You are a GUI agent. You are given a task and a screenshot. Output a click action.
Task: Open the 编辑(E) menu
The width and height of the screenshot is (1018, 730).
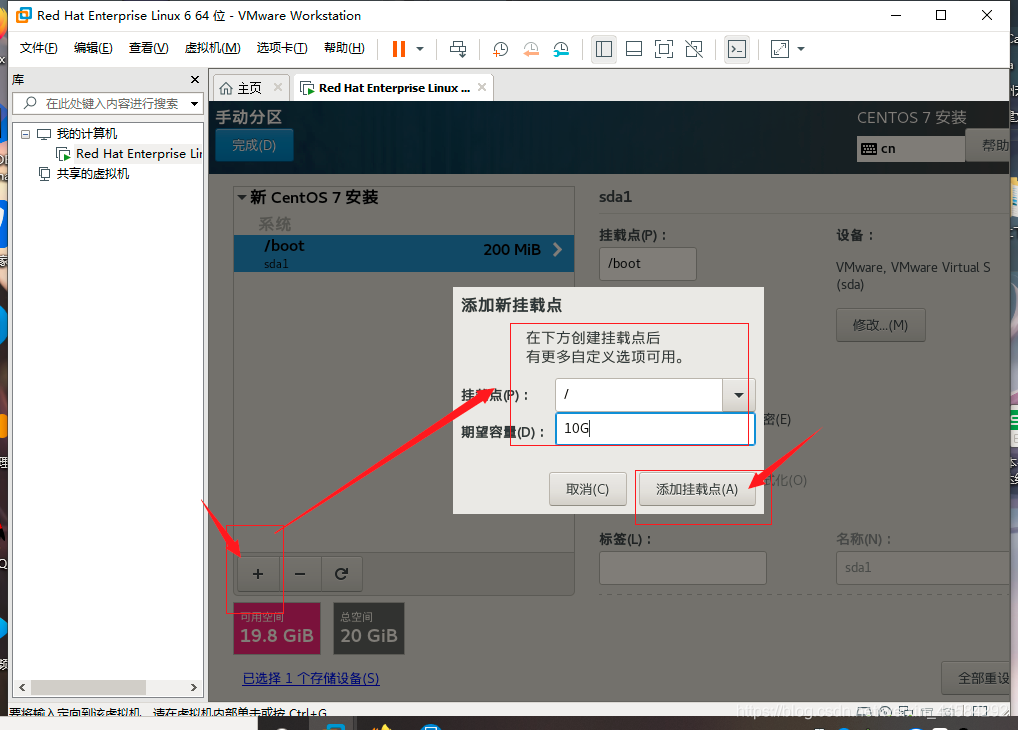pos(93,48)
